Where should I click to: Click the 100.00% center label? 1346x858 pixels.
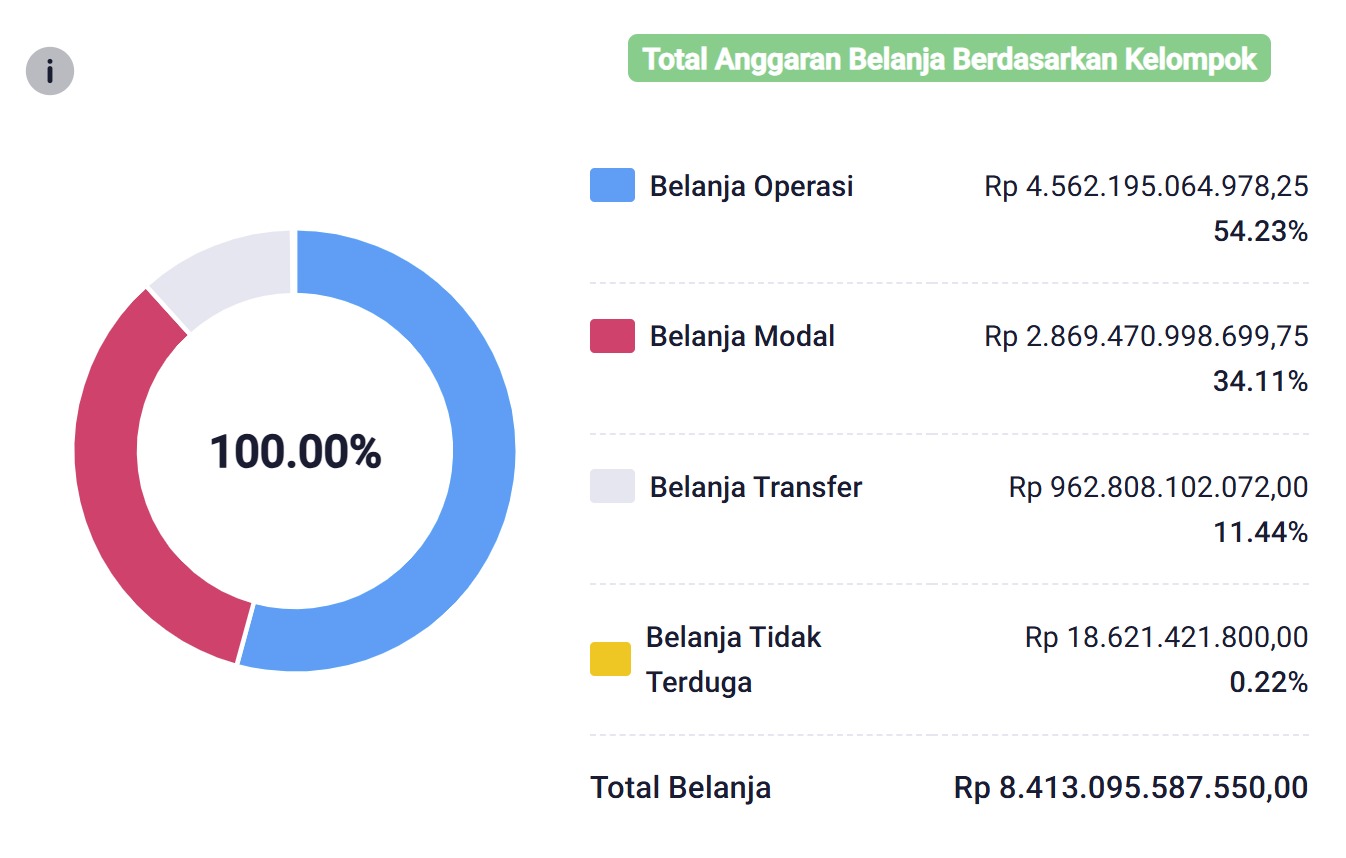pyautogui.click(x=295, y=452)
